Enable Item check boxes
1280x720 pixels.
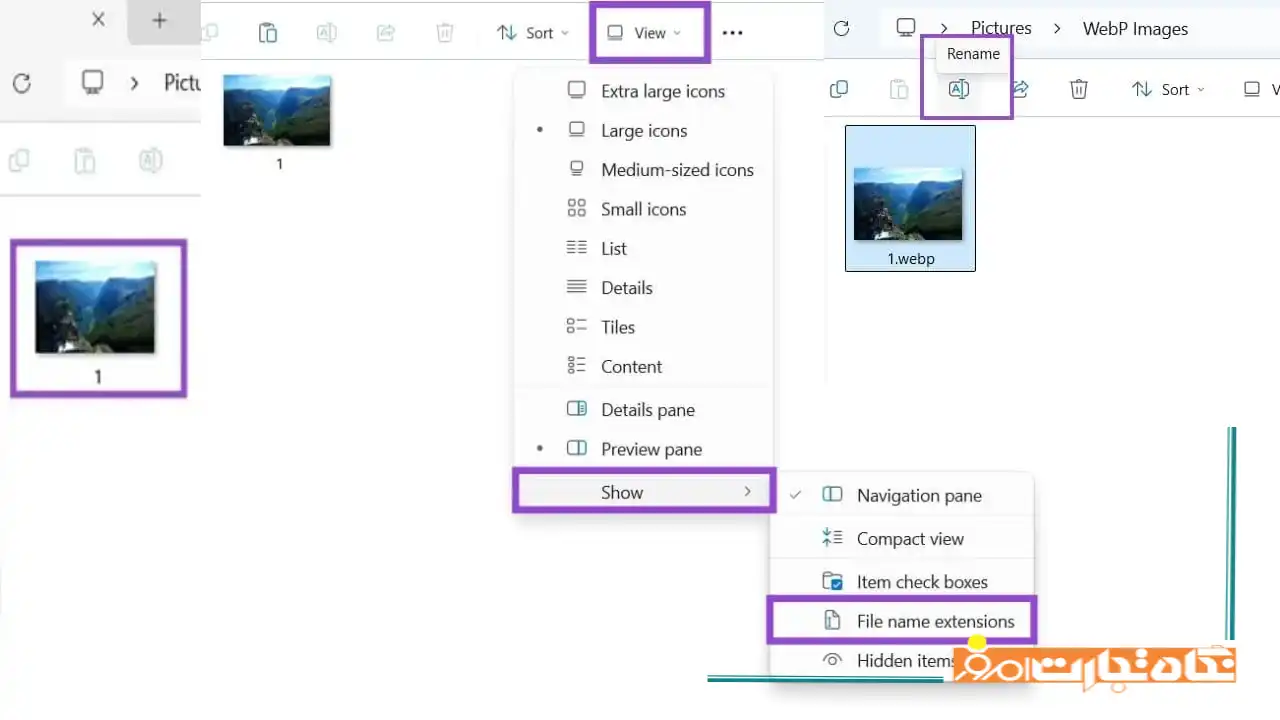point(922,581)
